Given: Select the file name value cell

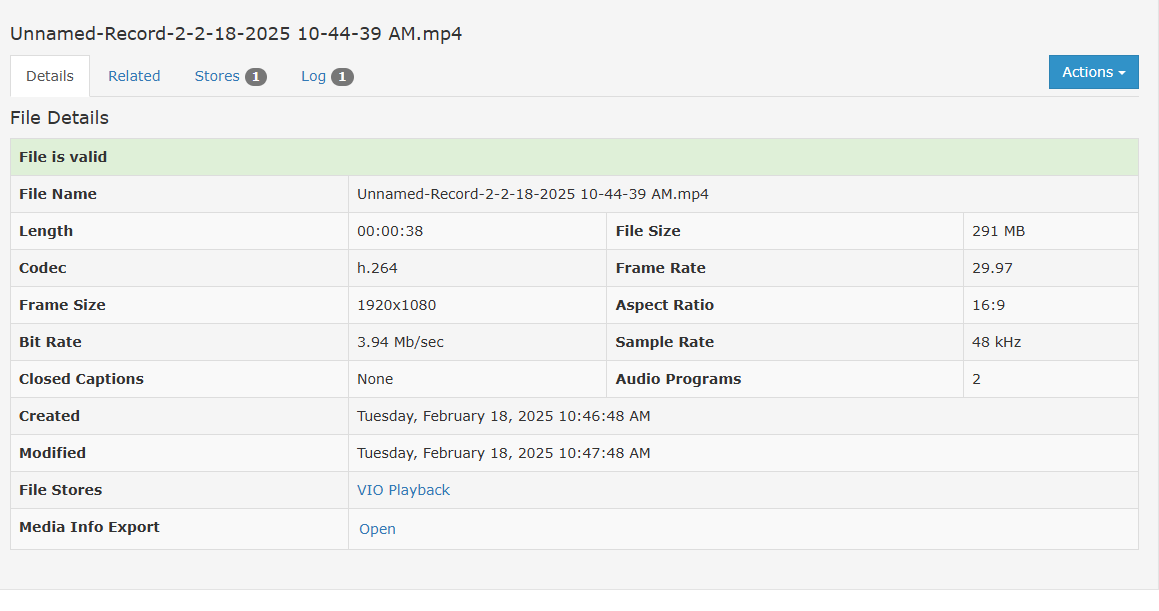Looking at the screenshot, I should pyautogui.click(x=533, y=193).
